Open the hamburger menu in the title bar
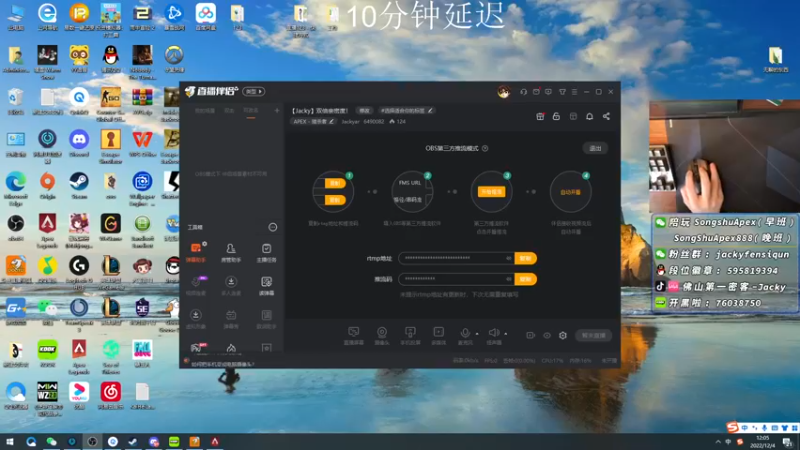This screenshot has height=450, width=800. [574, 92]
